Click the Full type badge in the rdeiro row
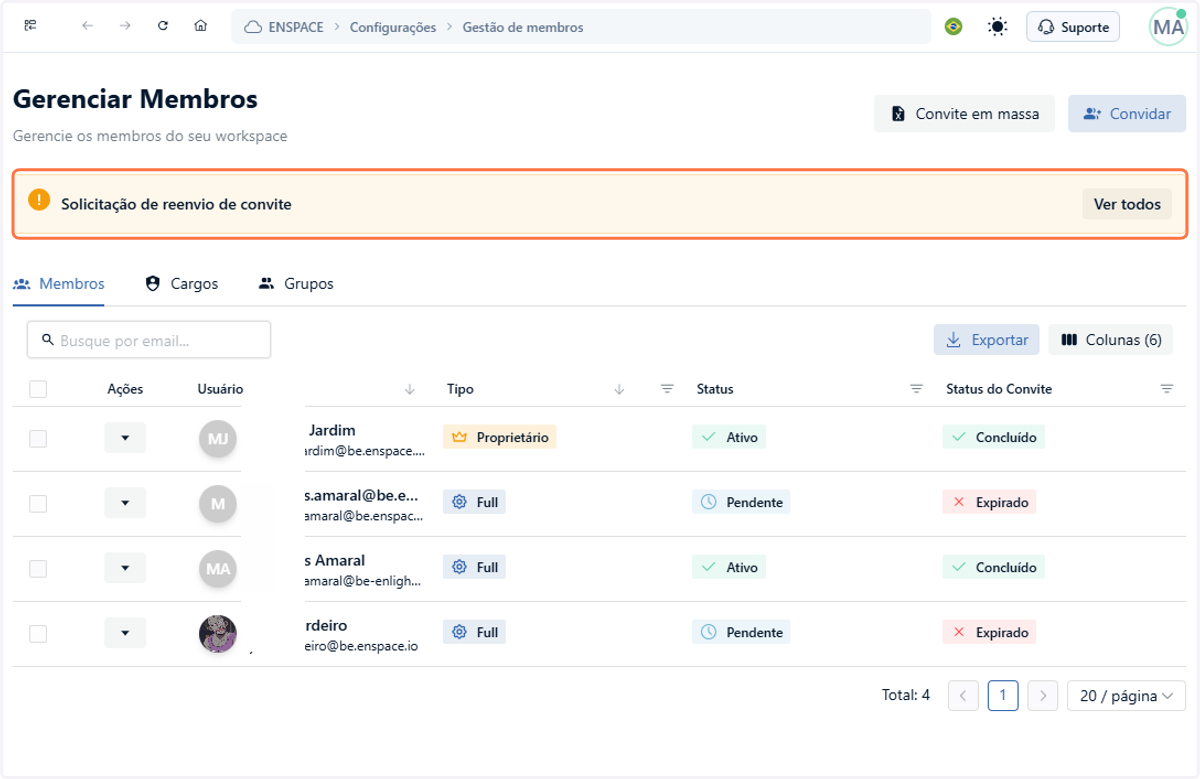The height and width of the screenshot is (779, 1200). pos(474,632)
